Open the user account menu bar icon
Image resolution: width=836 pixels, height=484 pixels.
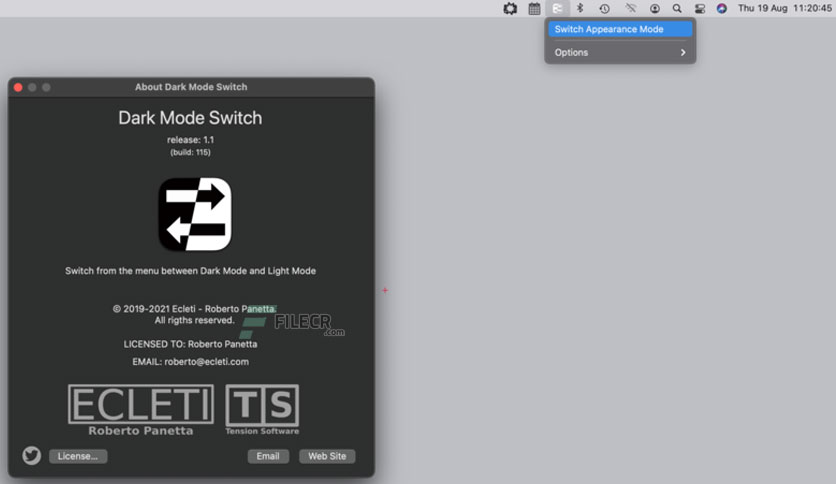point(655,9)
